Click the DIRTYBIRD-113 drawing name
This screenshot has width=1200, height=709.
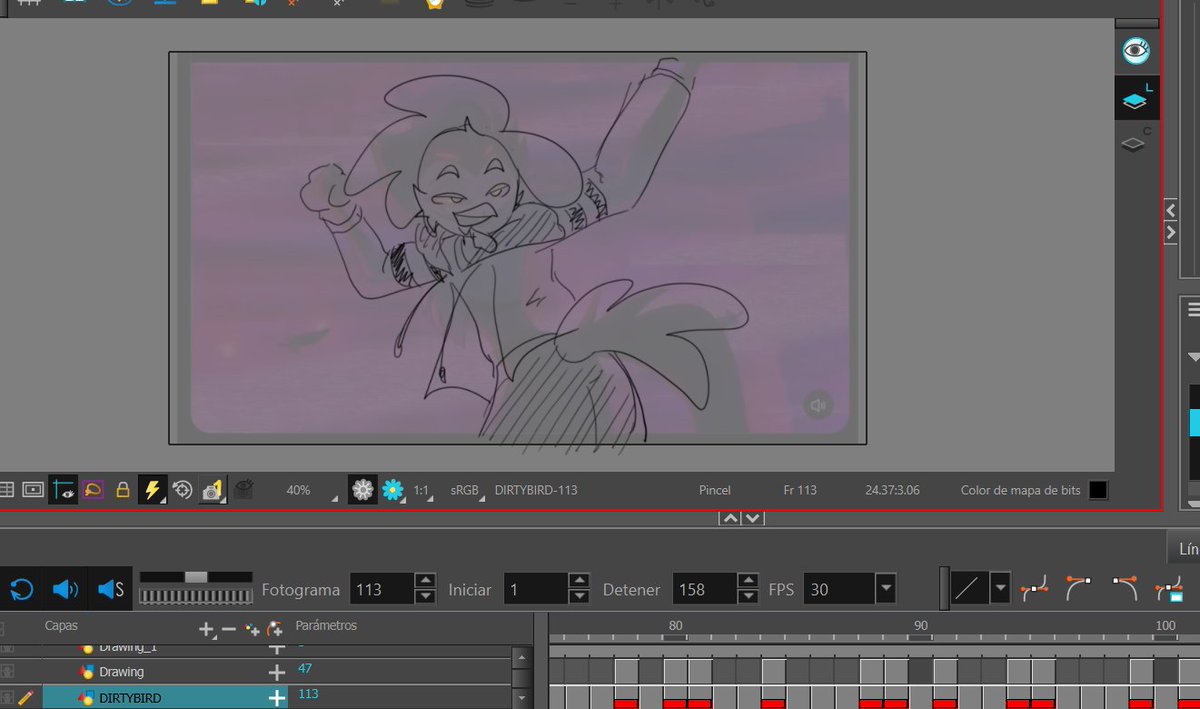click(536, 490)
